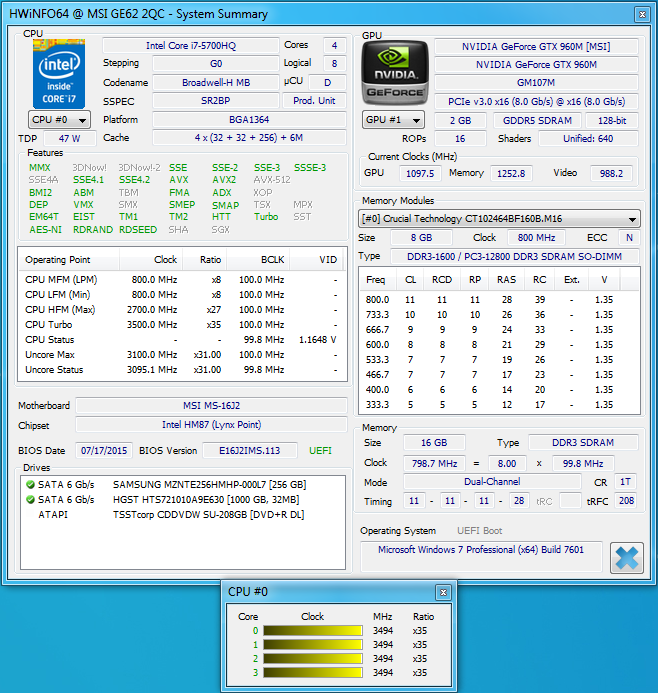Click the BCLK column header
The height and width of the screenshot is (693, 658).
pyautogui.click(x=259, y=259)
